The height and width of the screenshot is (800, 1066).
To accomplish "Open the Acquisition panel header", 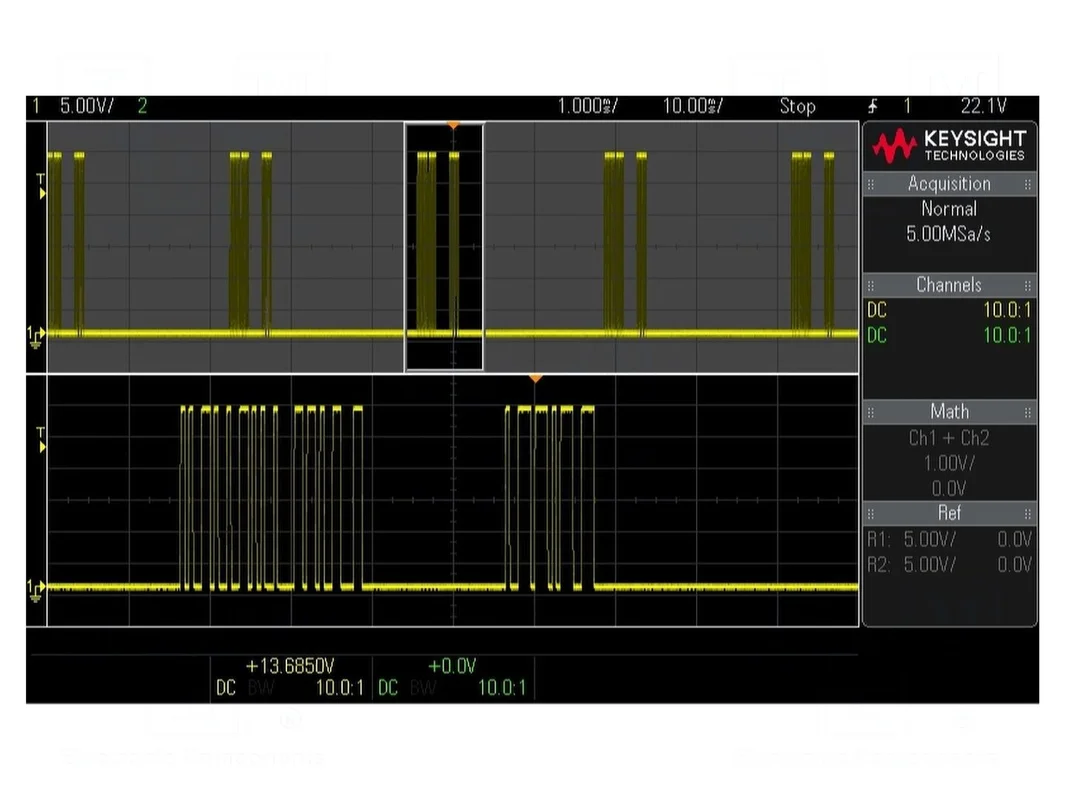I will (x=949, y=184).
